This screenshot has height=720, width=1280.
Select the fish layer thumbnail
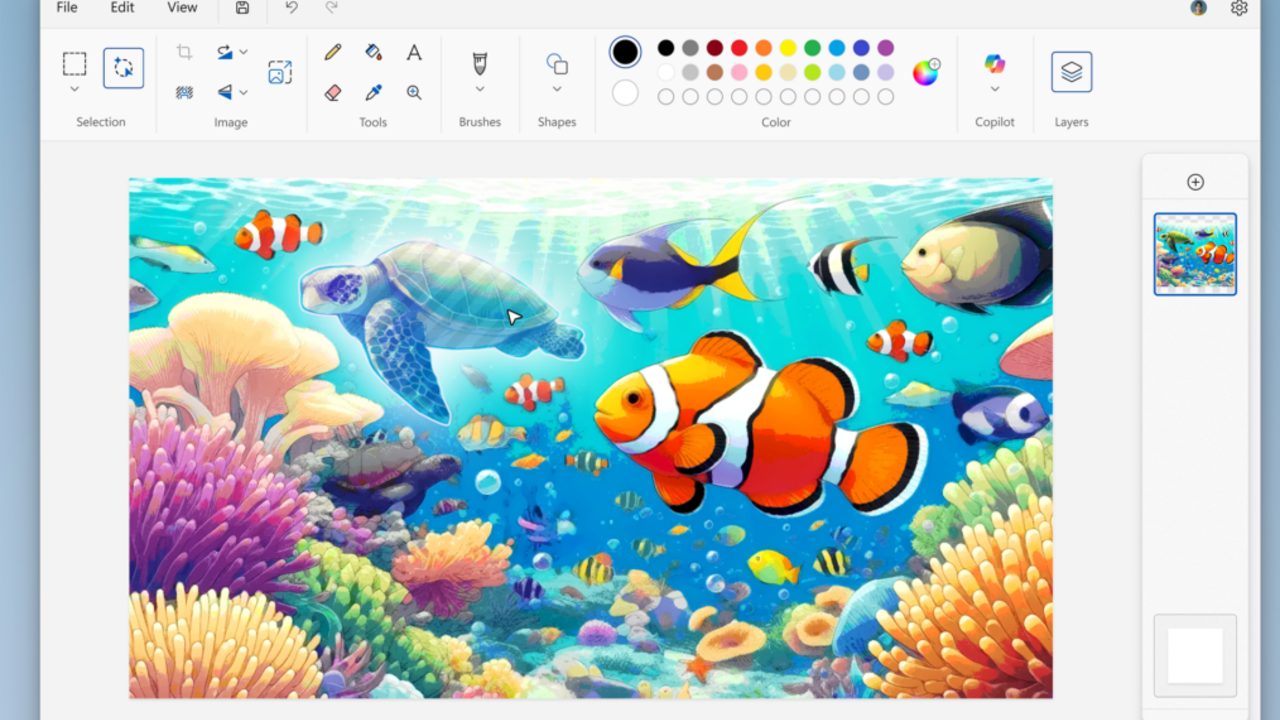[x=1195, y=254]
